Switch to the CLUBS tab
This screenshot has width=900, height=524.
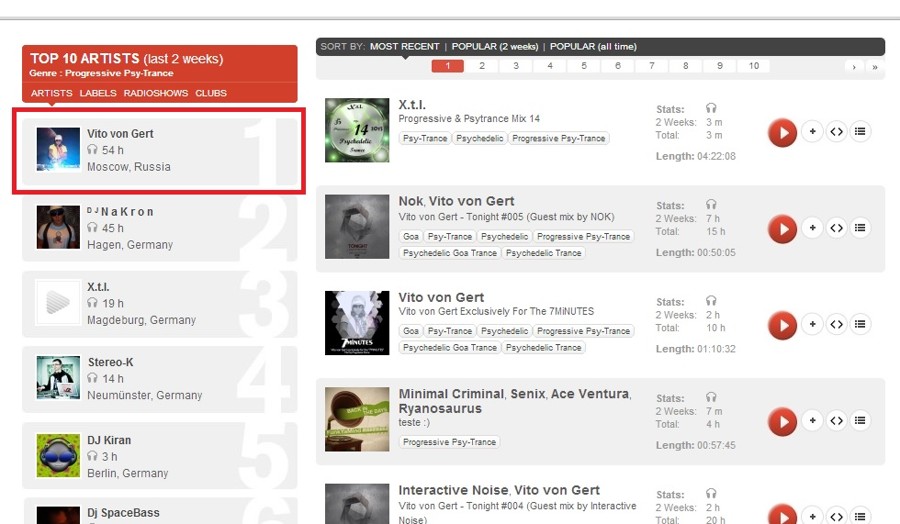coord(211,93)
